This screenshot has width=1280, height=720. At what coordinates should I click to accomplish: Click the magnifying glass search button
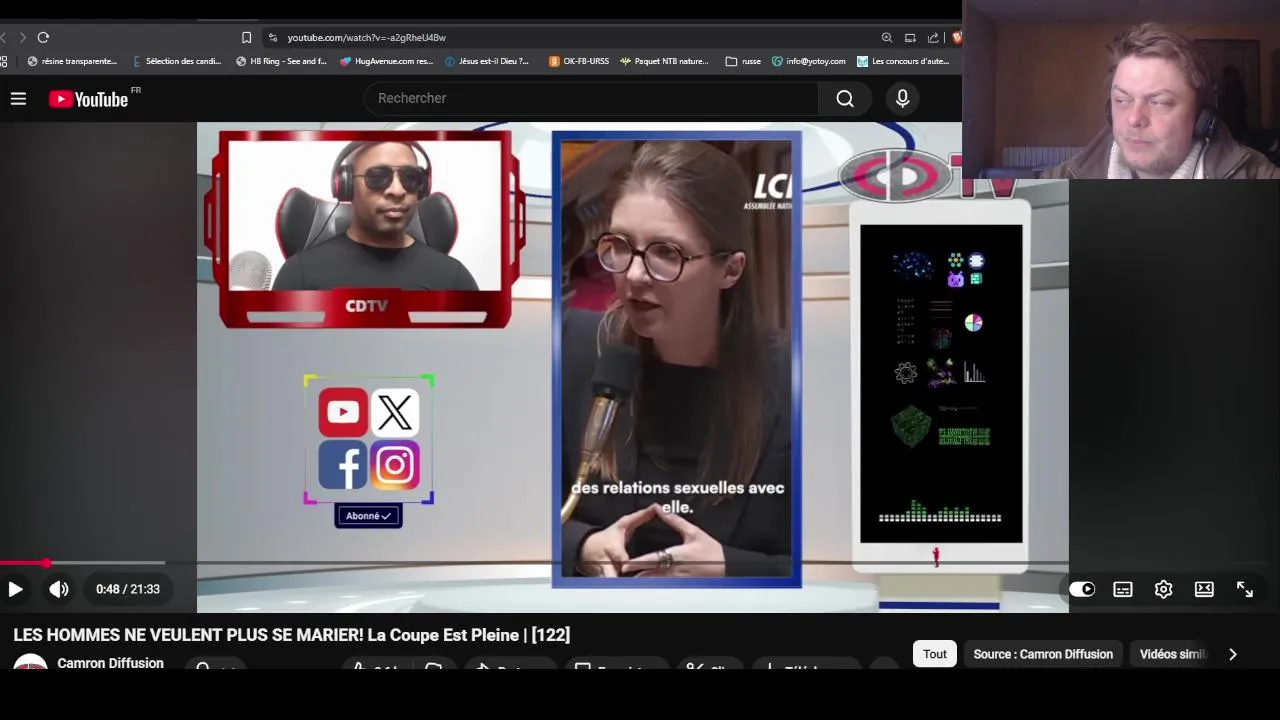coord(845,98)
